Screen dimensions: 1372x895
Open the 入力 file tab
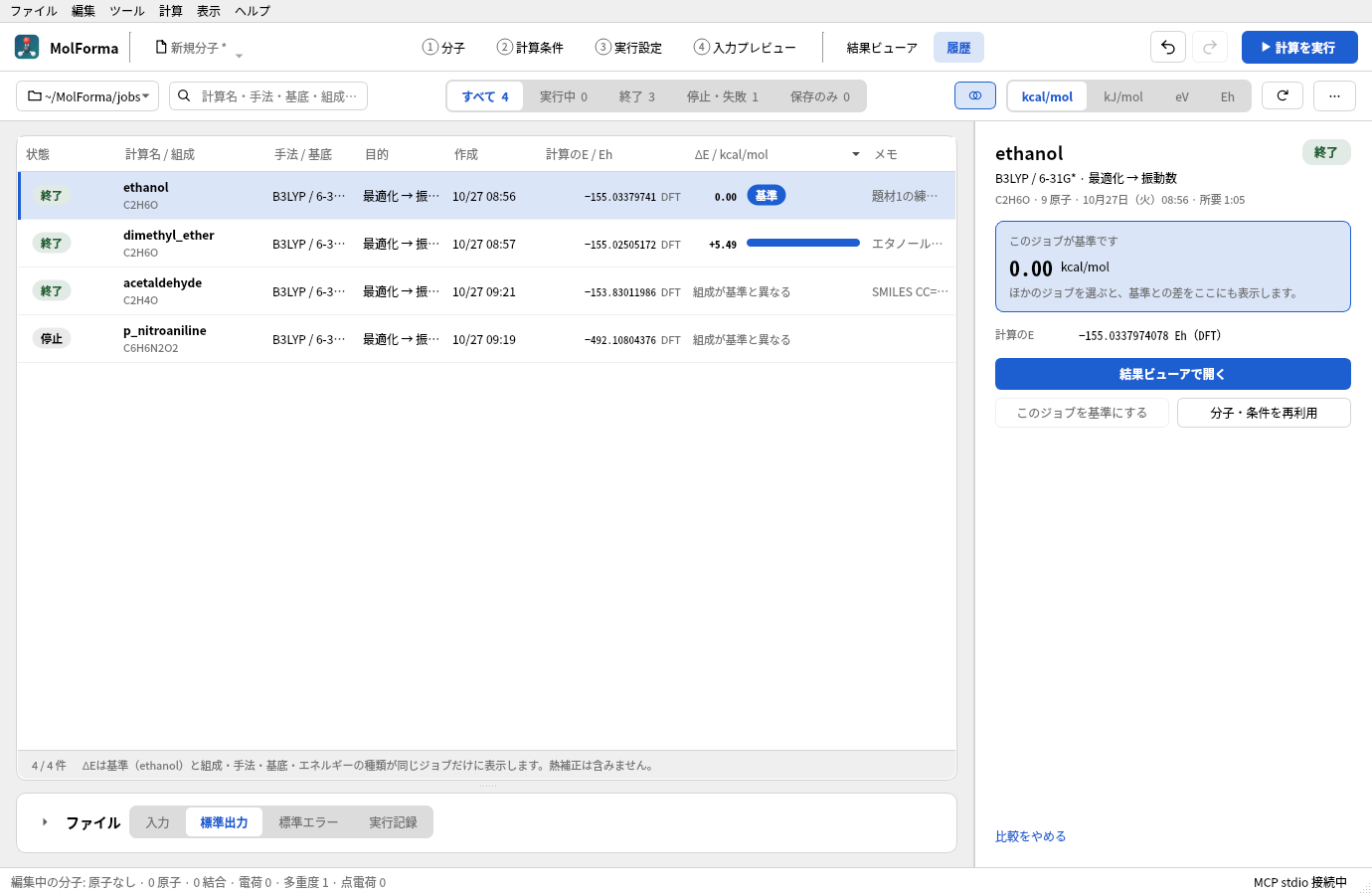[x=157, y=822]
